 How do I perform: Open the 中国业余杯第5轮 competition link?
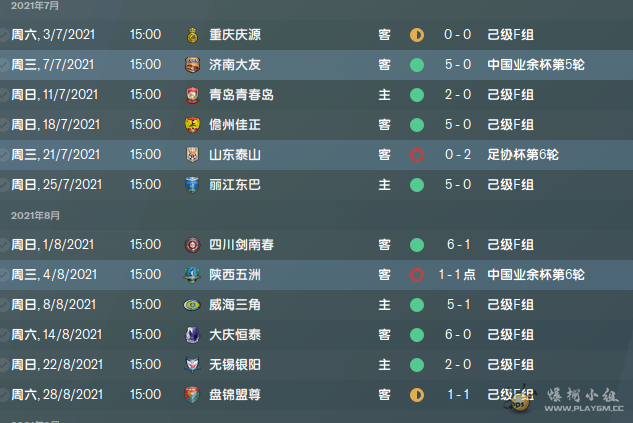[535, 65]
